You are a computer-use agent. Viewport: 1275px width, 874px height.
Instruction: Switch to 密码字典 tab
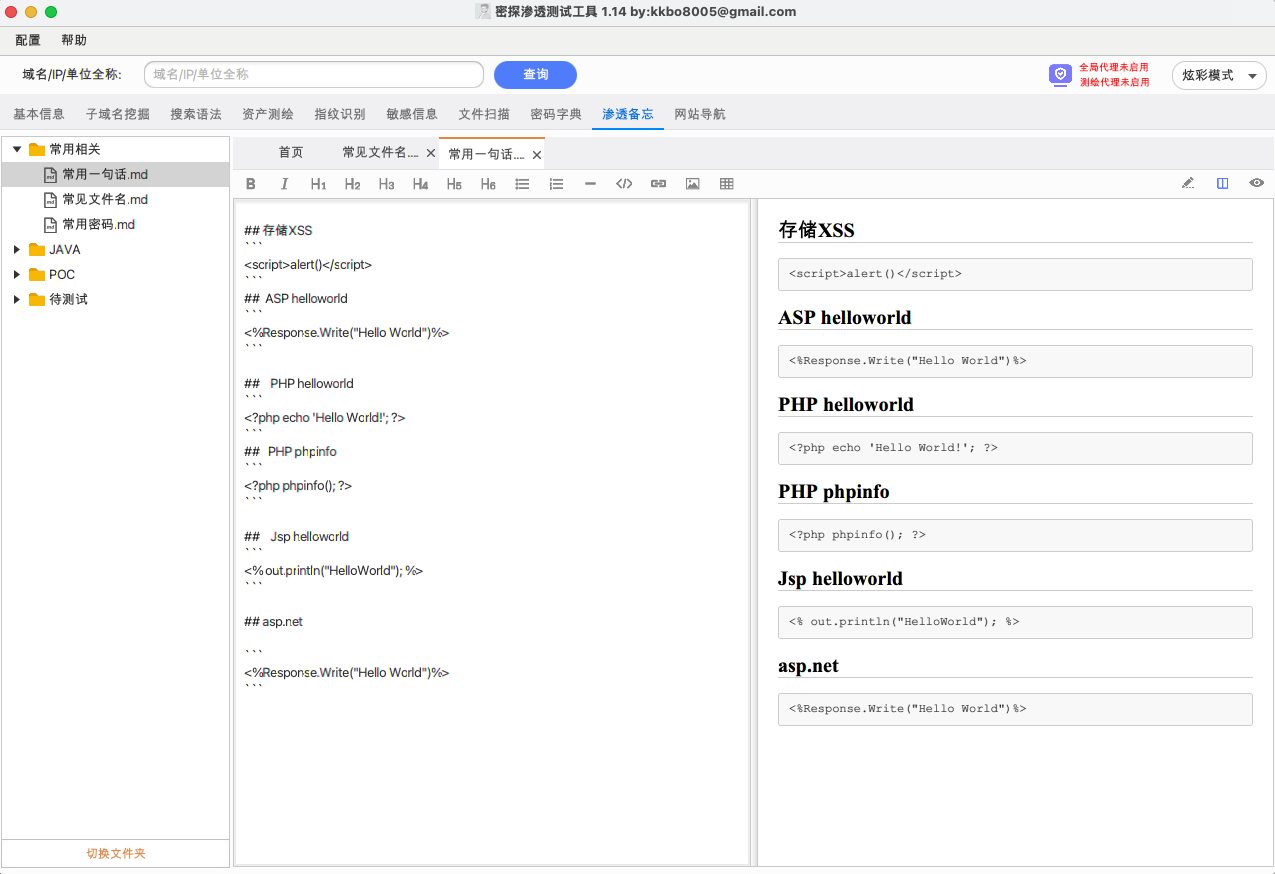pos(556,114)
